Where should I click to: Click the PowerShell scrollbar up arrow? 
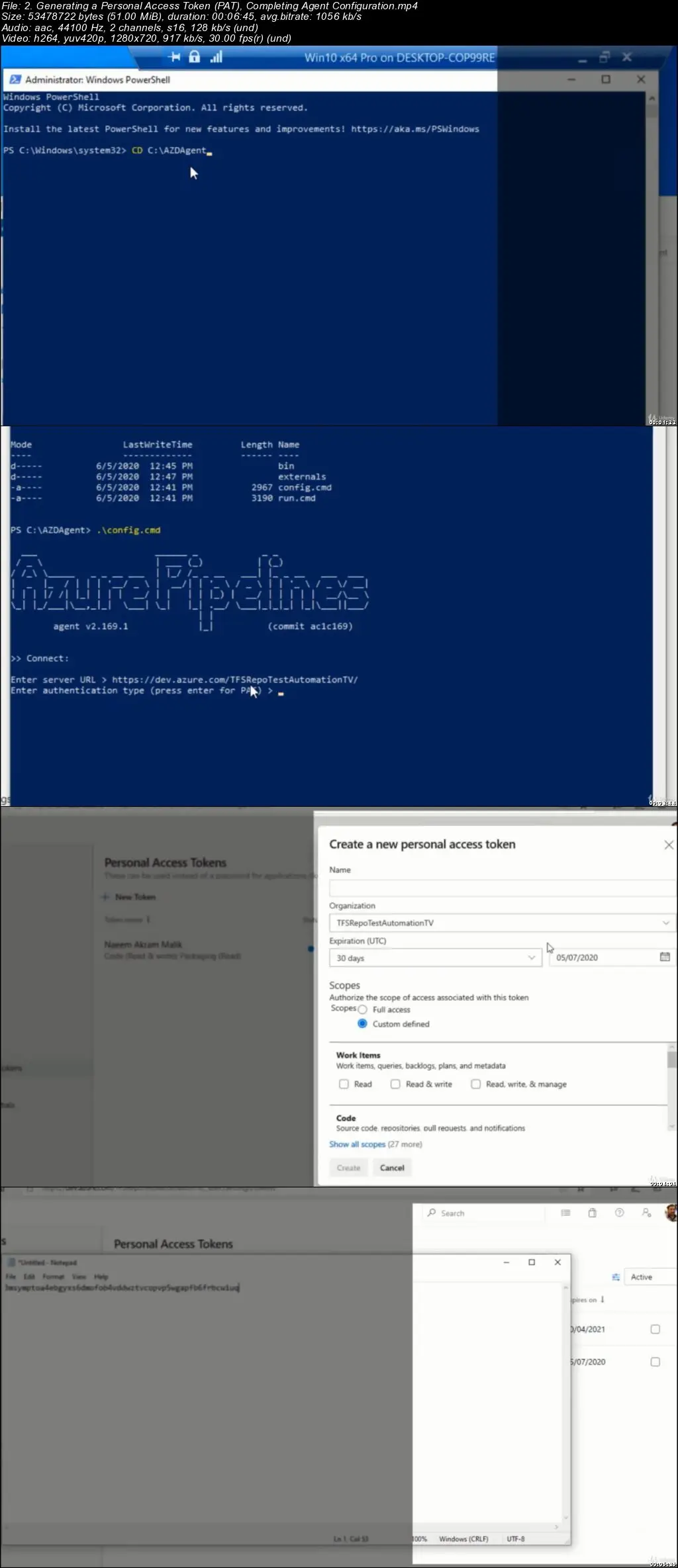tap(652, 98)
